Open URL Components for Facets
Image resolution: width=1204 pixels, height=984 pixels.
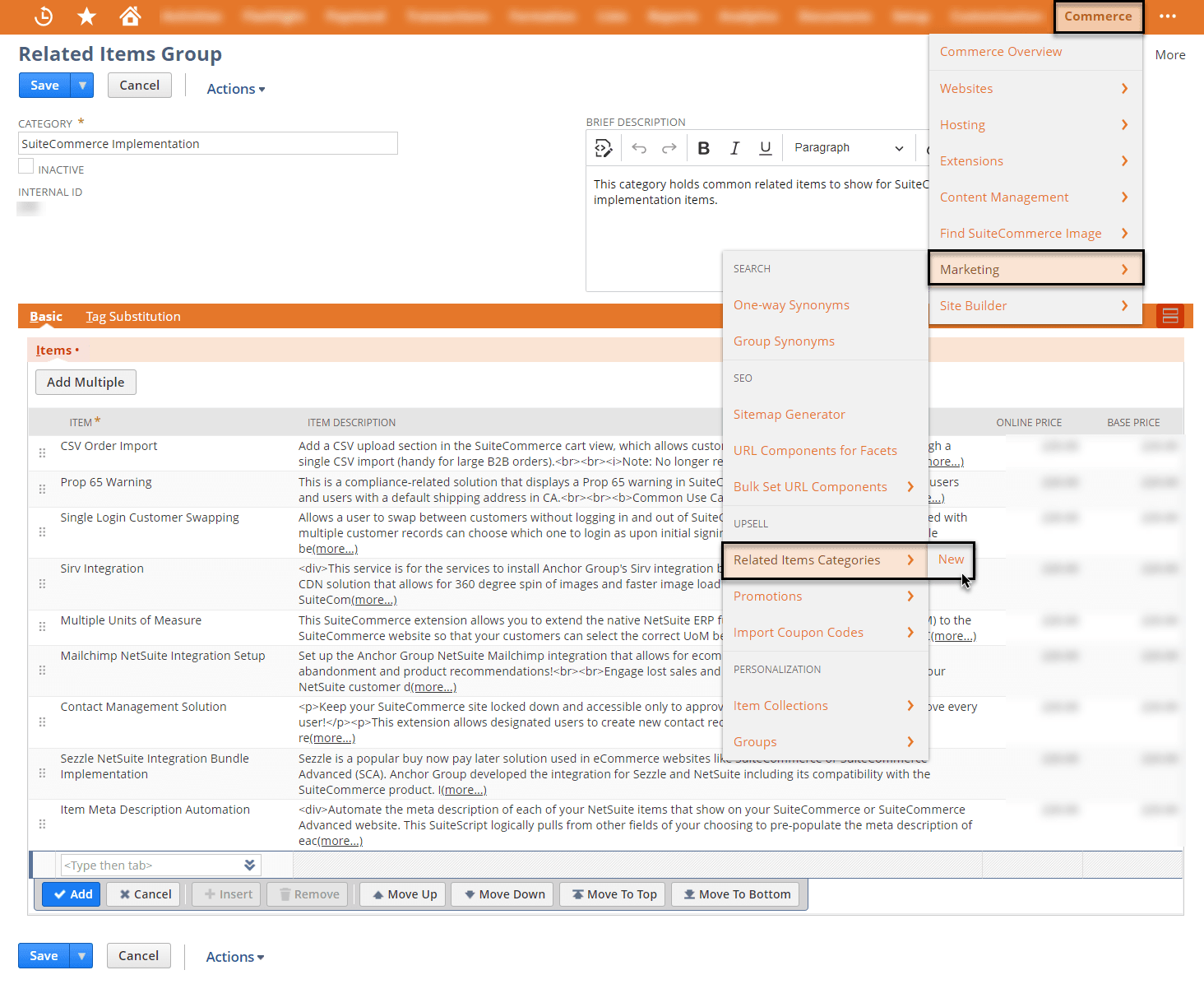point(815,451)
